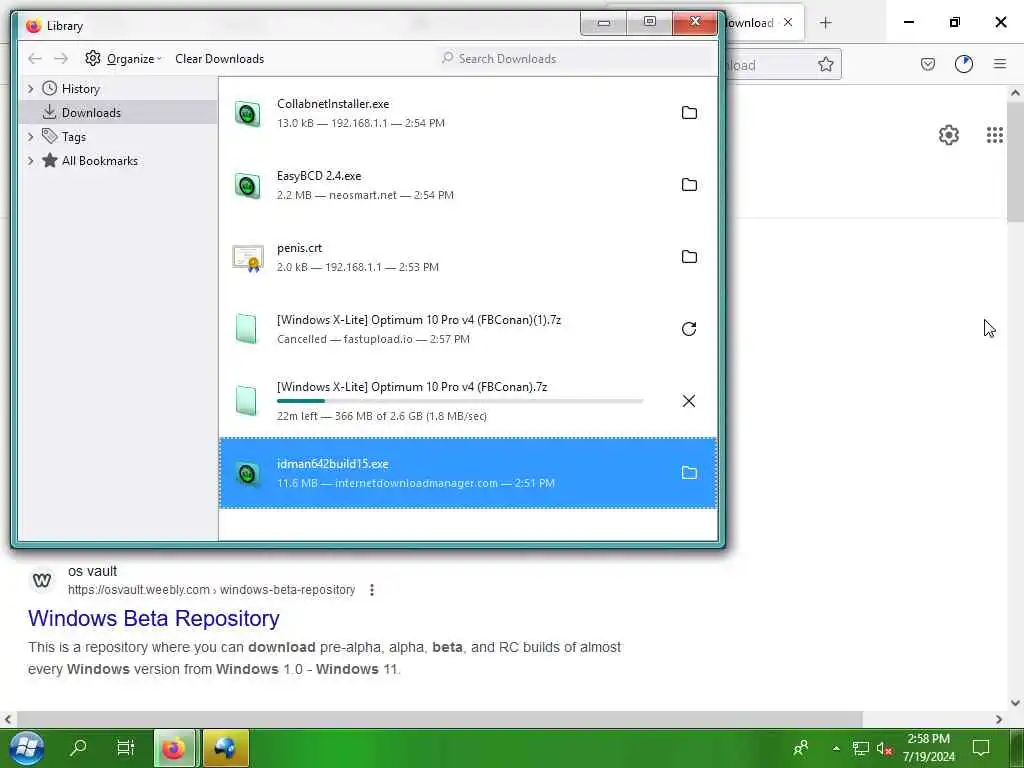Screen dimensions: 1024x768
Task: Show hidden system tray icons
Action: pos(836,748)
